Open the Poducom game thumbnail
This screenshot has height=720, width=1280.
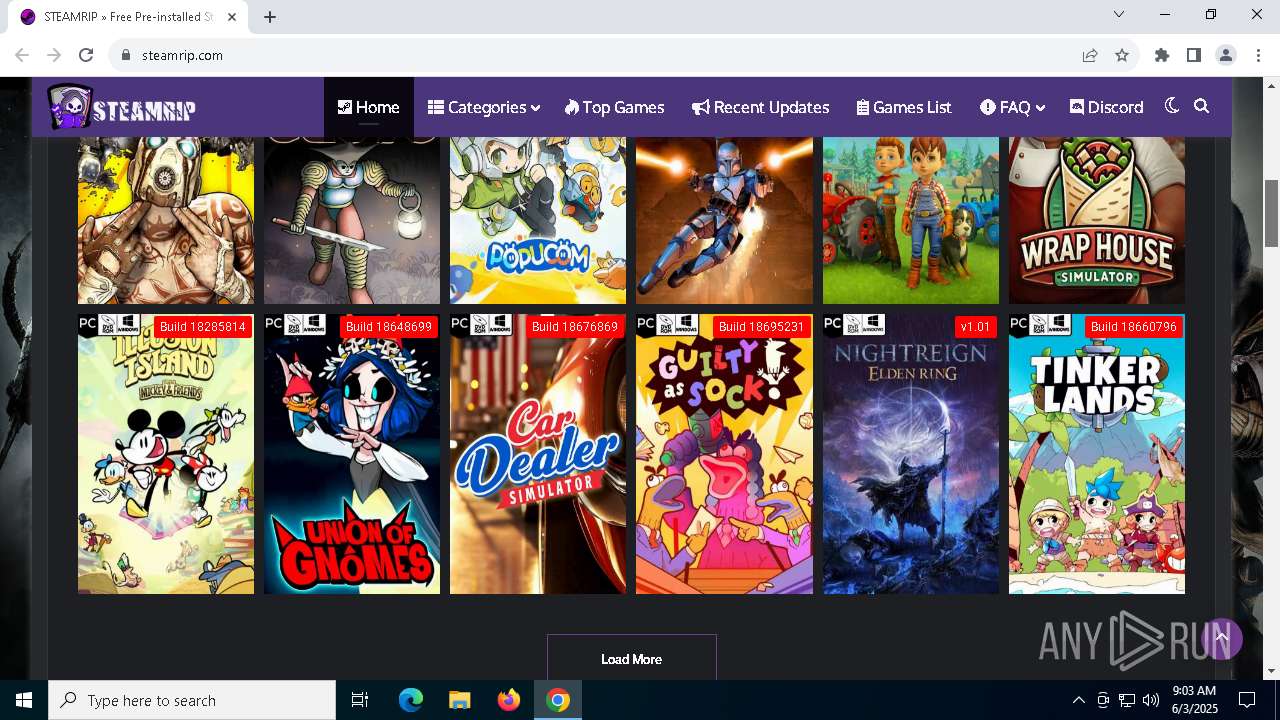coord(538,220)
